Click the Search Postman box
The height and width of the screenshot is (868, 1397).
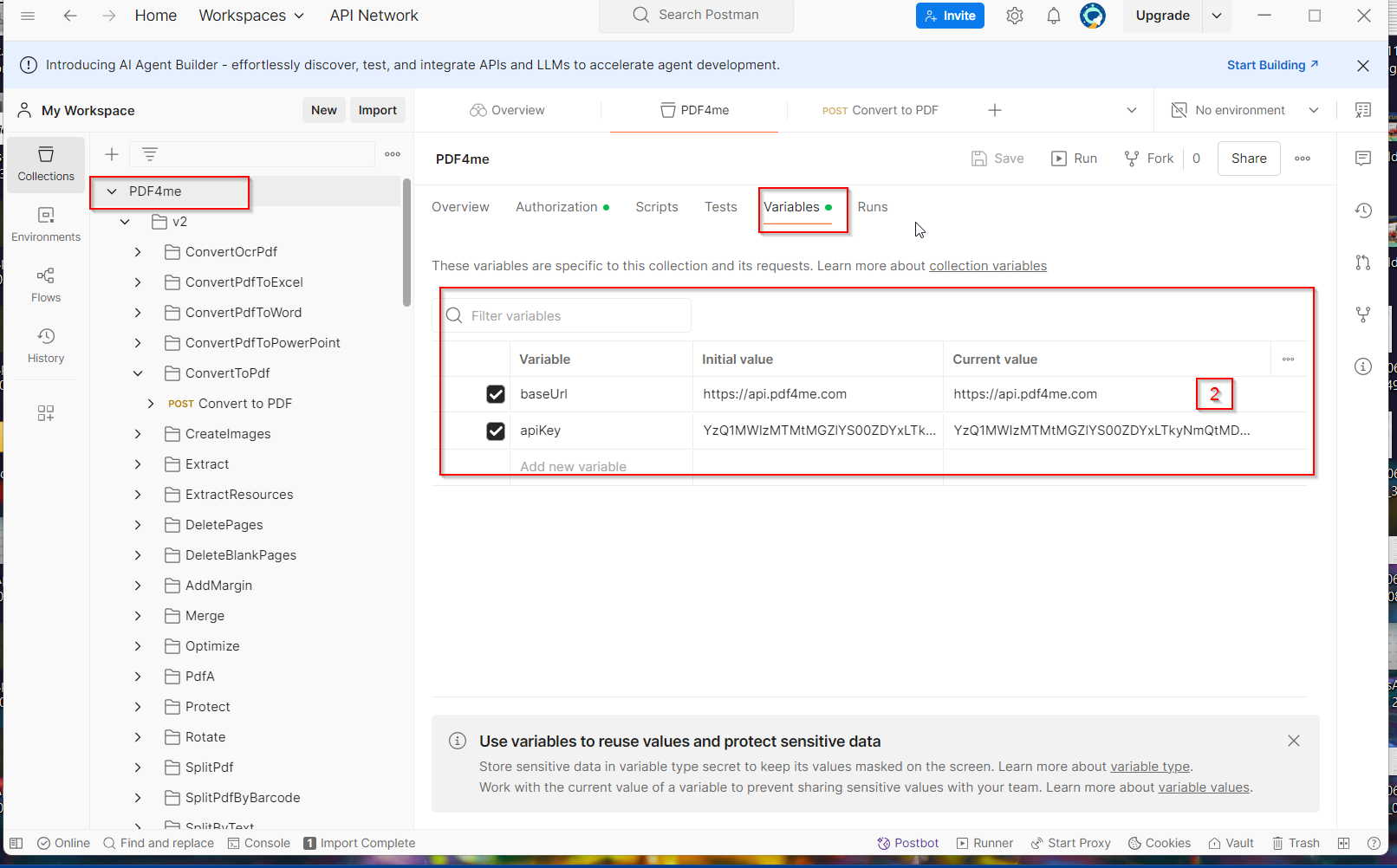point(696,16)
